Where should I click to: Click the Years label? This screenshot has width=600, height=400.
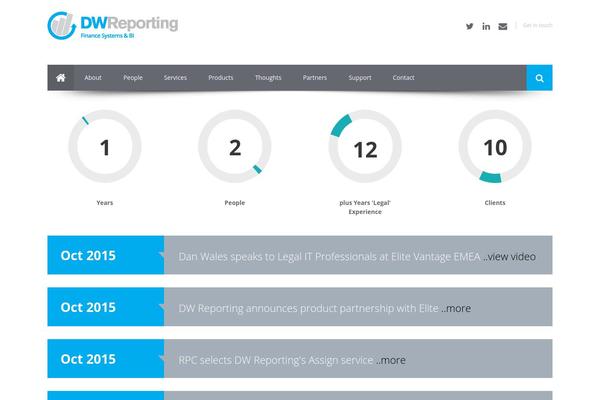click(x=105, y=203)
